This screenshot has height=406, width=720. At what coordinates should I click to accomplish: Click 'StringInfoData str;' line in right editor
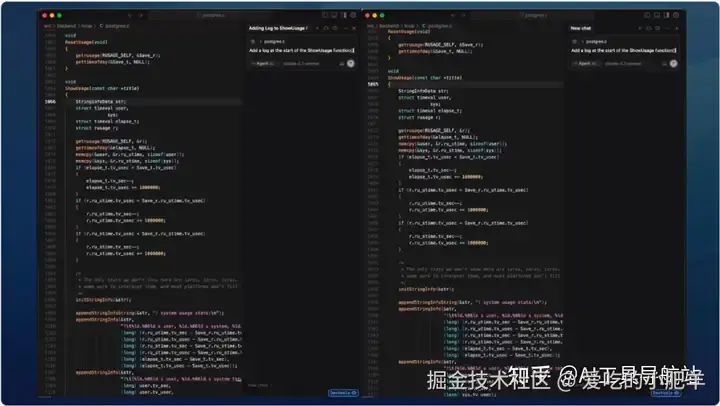pos(423,91)
